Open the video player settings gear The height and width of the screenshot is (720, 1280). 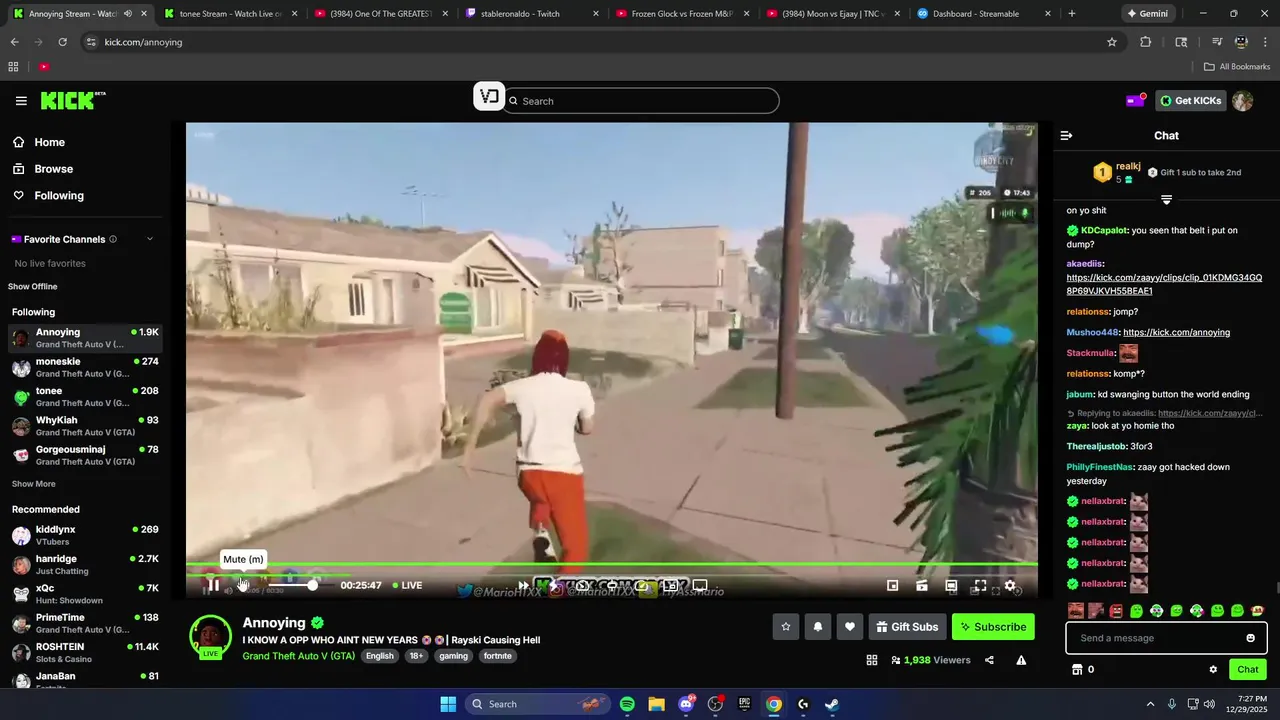coord(1010,586)
